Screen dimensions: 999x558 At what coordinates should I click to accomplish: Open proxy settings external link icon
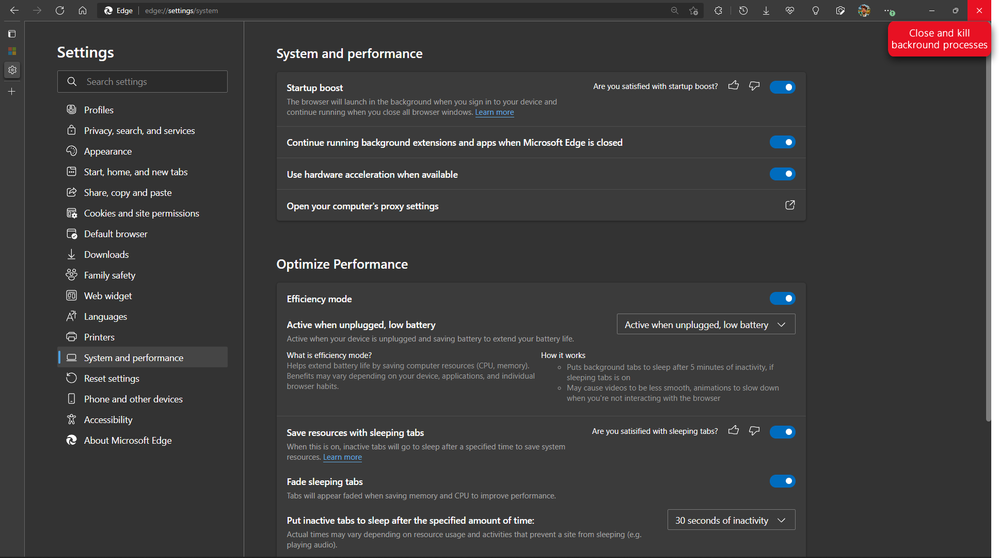coord(790,205)
